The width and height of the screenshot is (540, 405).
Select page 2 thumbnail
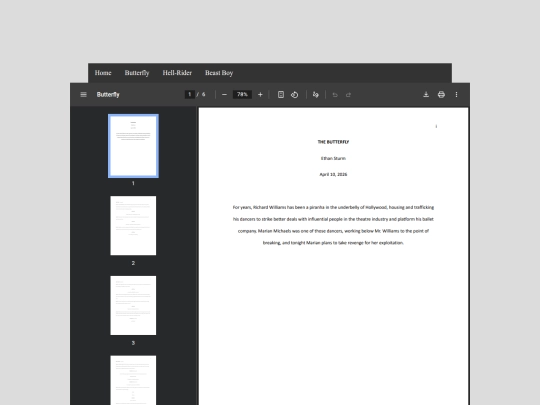click(133, 226)
